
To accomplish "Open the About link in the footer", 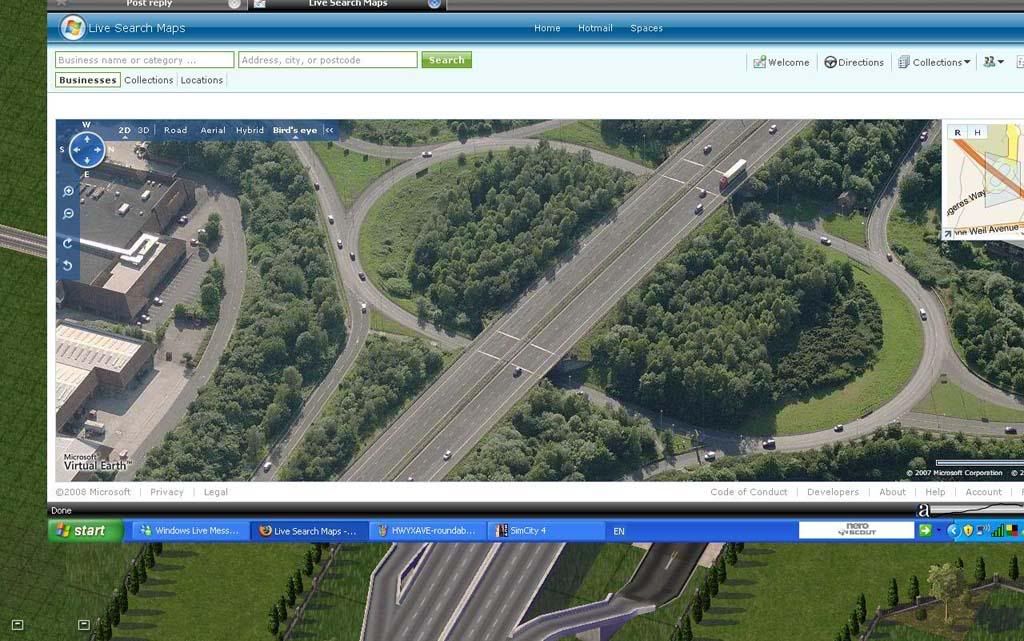I will (892, 492).
